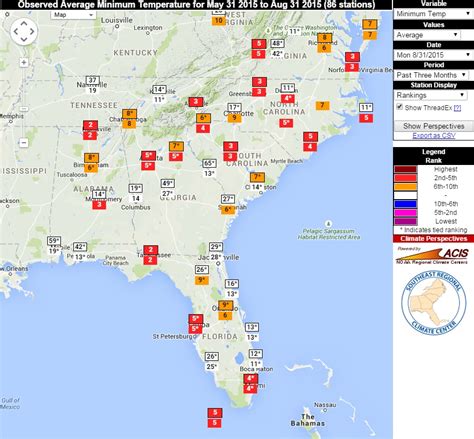Screen dimensions: 474x439
Task: Select the white 25* station marker
Action: click(x=212, y=367)
